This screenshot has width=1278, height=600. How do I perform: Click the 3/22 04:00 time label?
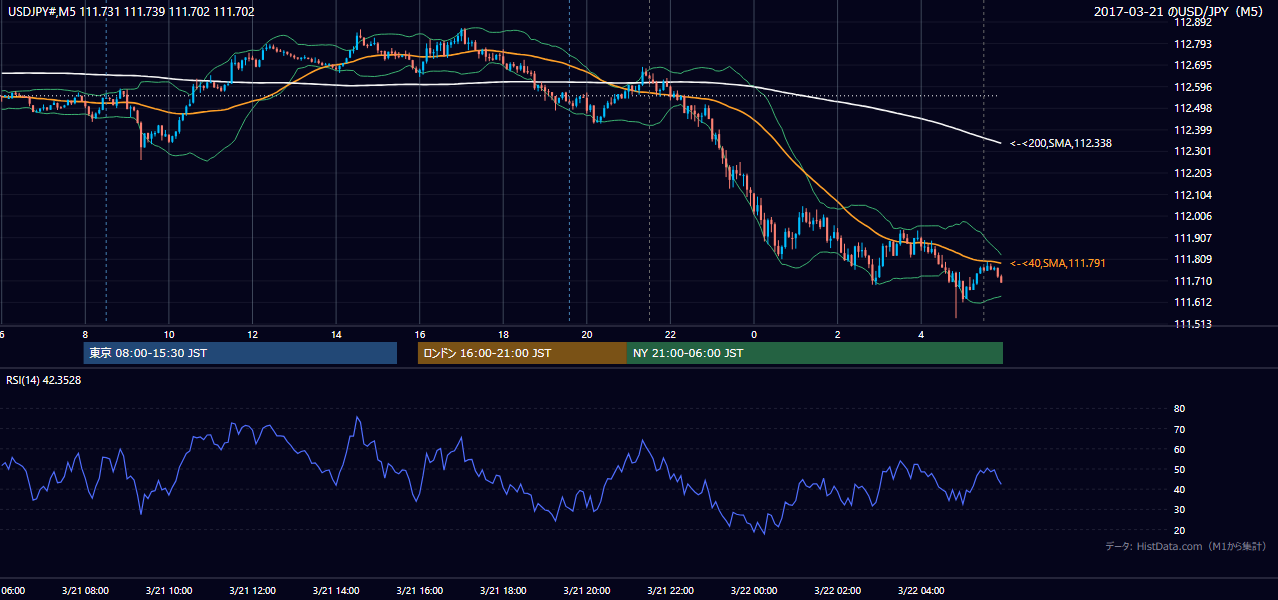pyautogui.click(x=922, y=591)
